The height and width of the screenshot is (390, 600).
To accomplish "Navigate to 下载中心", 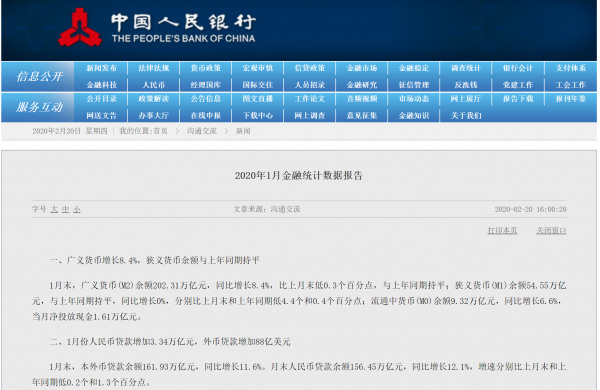I will pos(258,116).
